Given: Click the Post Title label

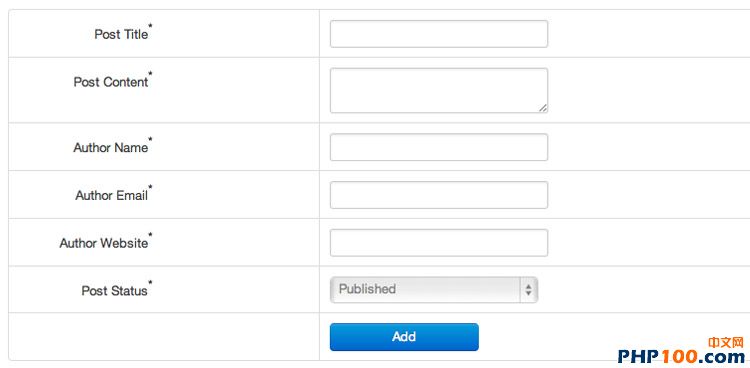Looking at the screenshot, I should tap(121, 34).
